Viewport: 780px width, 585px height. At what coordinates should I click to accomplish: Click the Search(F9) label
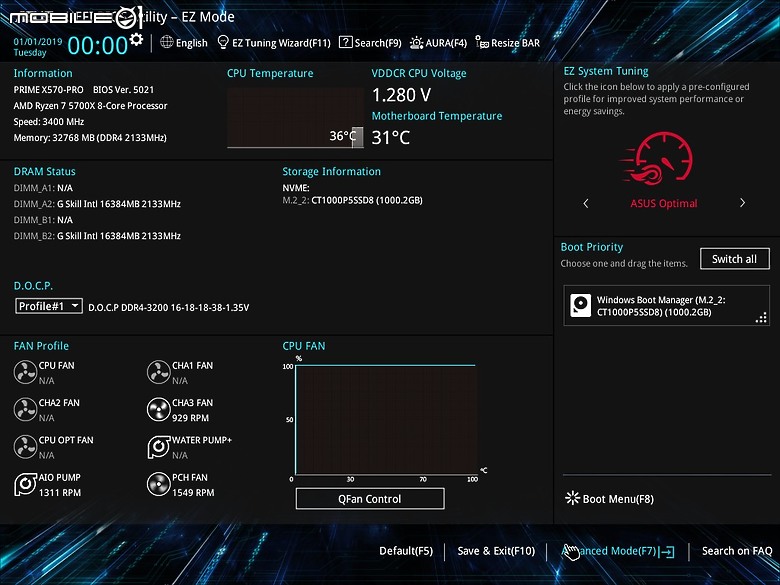[x=378, y=43]
